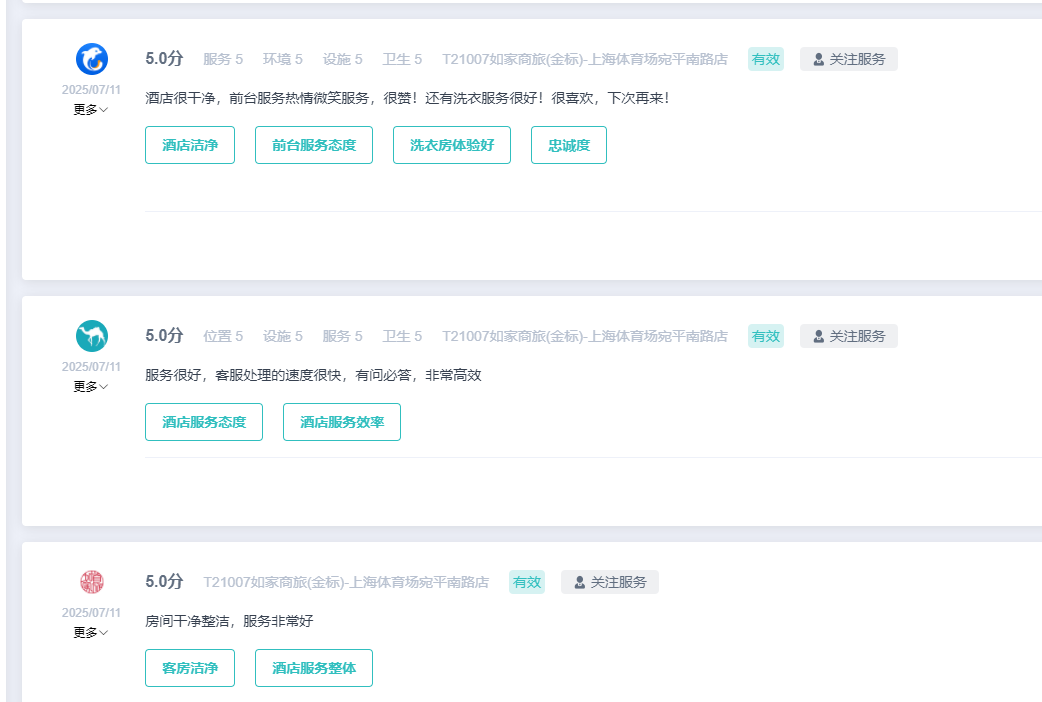
Task: Click the blue dolphin Ctrip source icon
Action: (91, 59)
